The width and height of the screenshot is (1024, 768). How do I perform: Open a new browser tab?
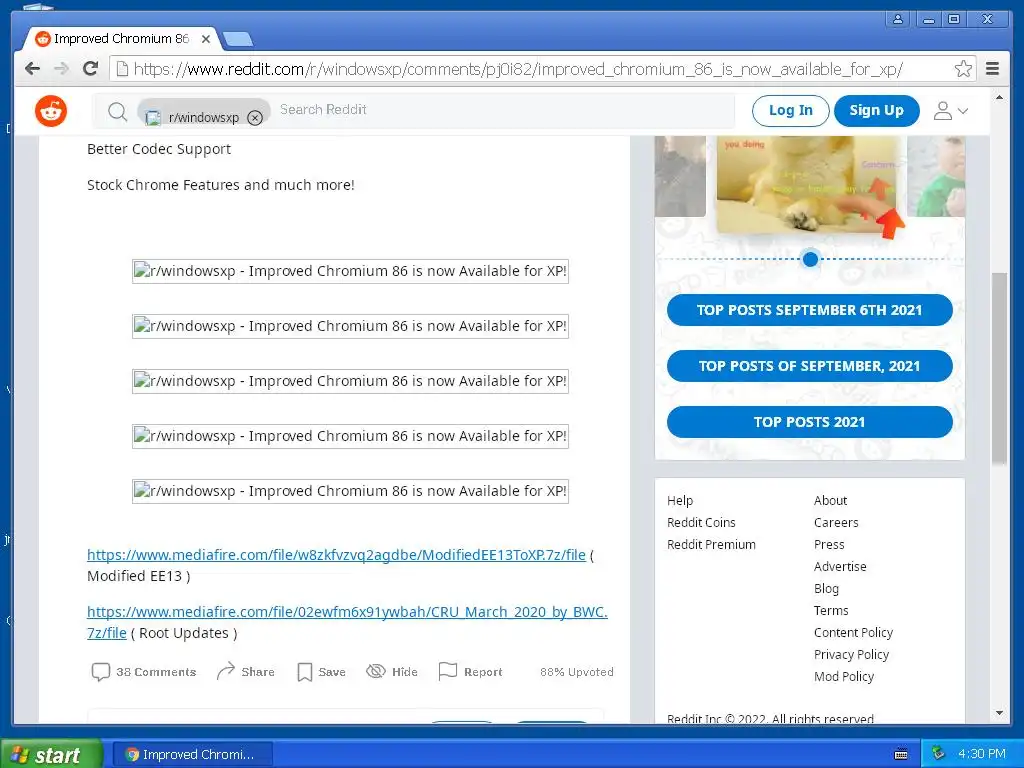tap(238, 40)
